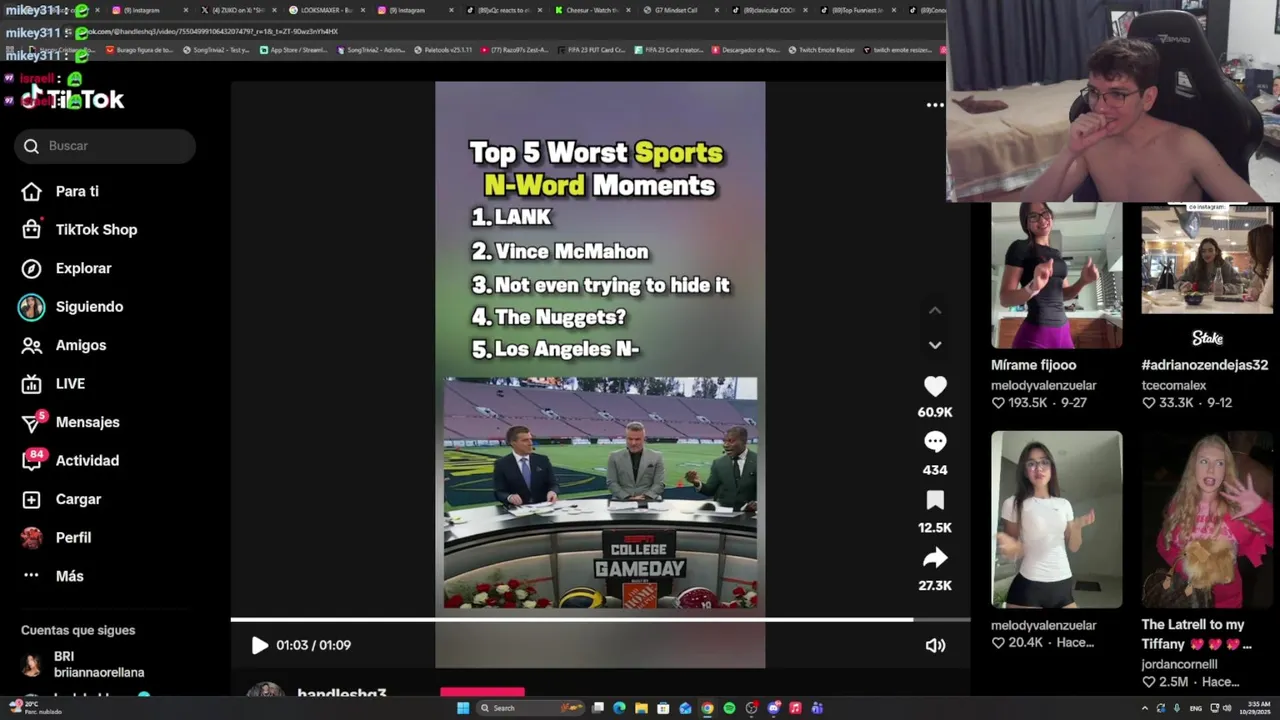Image resolution: width=1280 pixels, height=720 pixels.
Task: Click the TikTok logo
Action: point(72,98)
